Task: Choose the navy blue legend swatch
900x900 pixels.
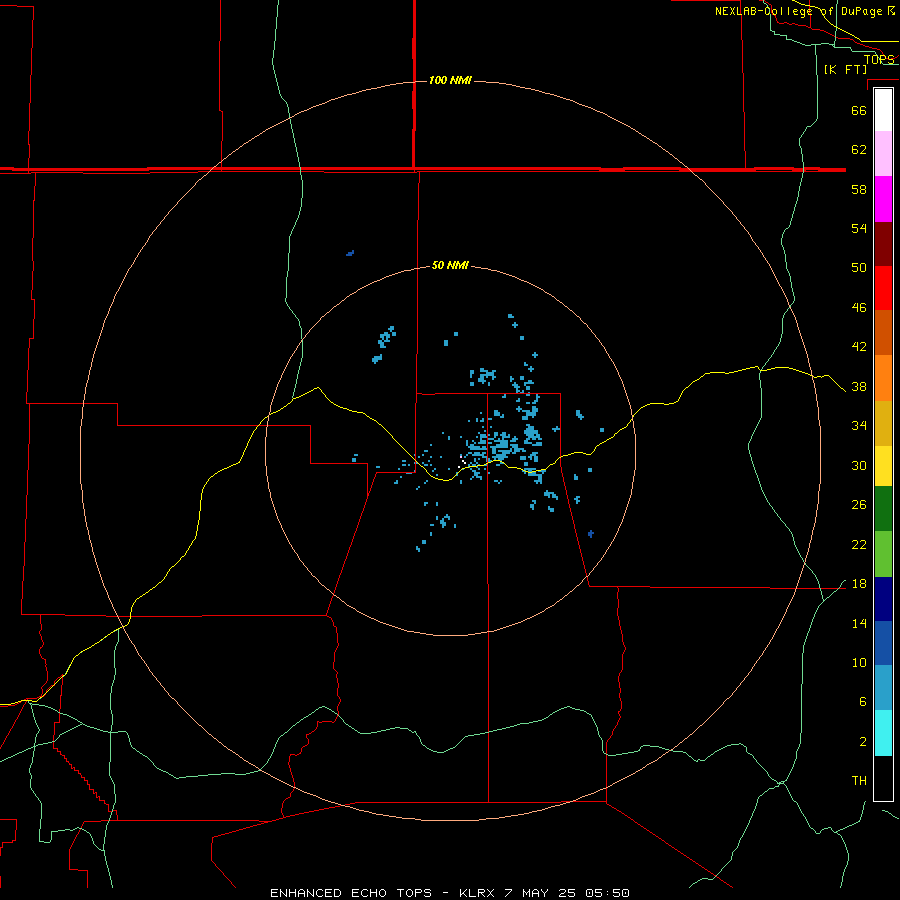Action: (x=883, y=599)
